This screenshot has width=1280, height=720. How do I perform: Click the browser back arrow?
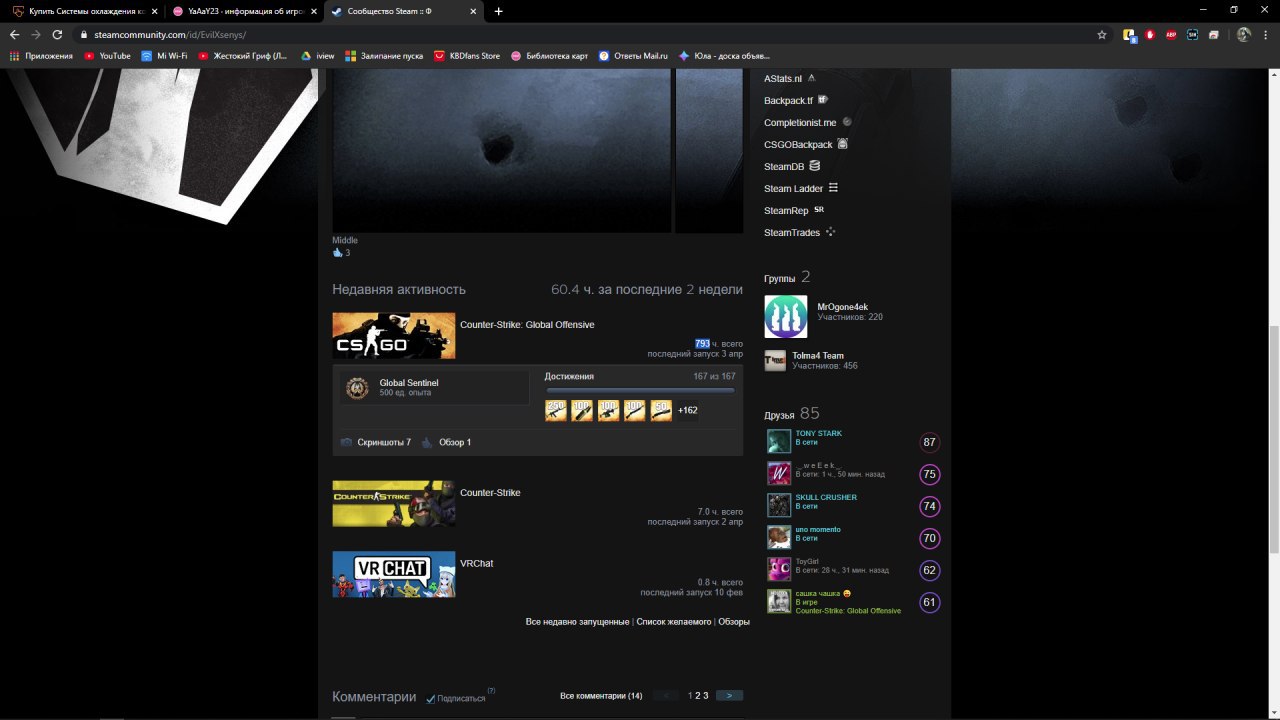click(x=14, y=34)
